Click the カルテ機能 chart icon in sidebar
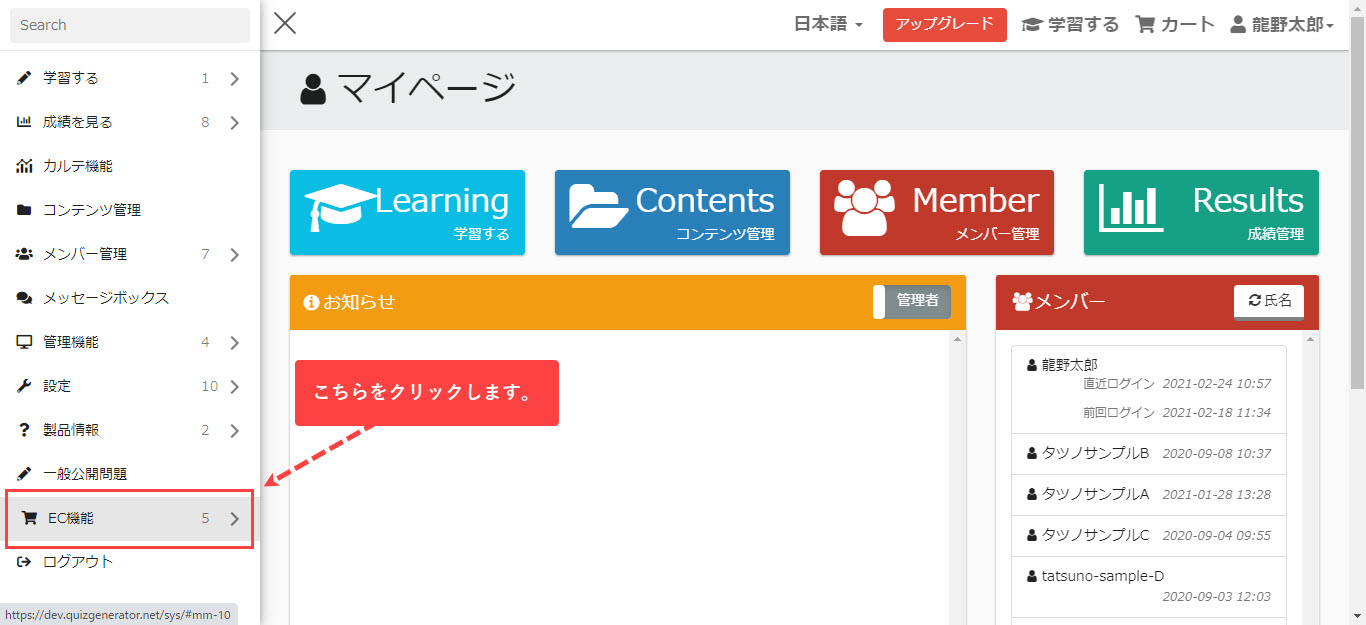This screenshot has height=625, width=1366. click(x=24, y=166)
